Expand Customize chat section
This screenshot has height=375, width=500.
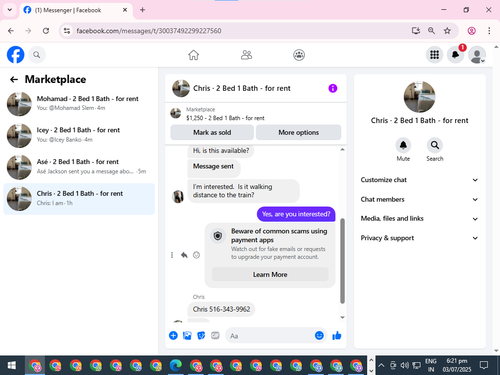click(419, 180)
